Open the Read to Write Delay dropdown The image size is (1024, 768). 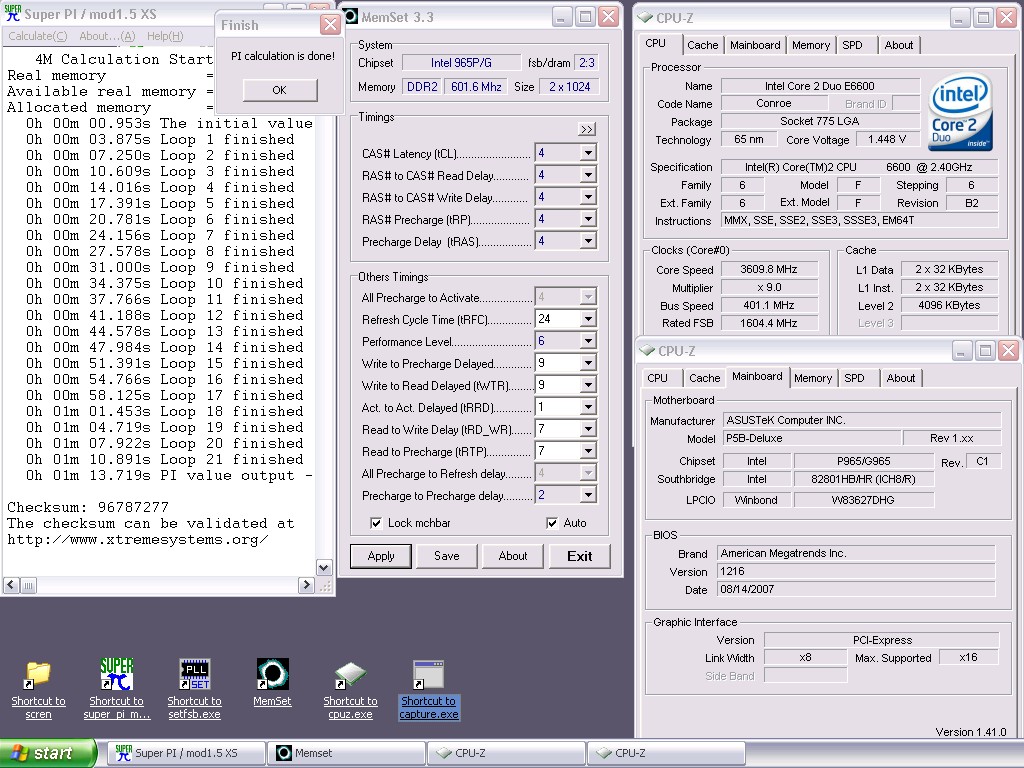tap(588, 429)
